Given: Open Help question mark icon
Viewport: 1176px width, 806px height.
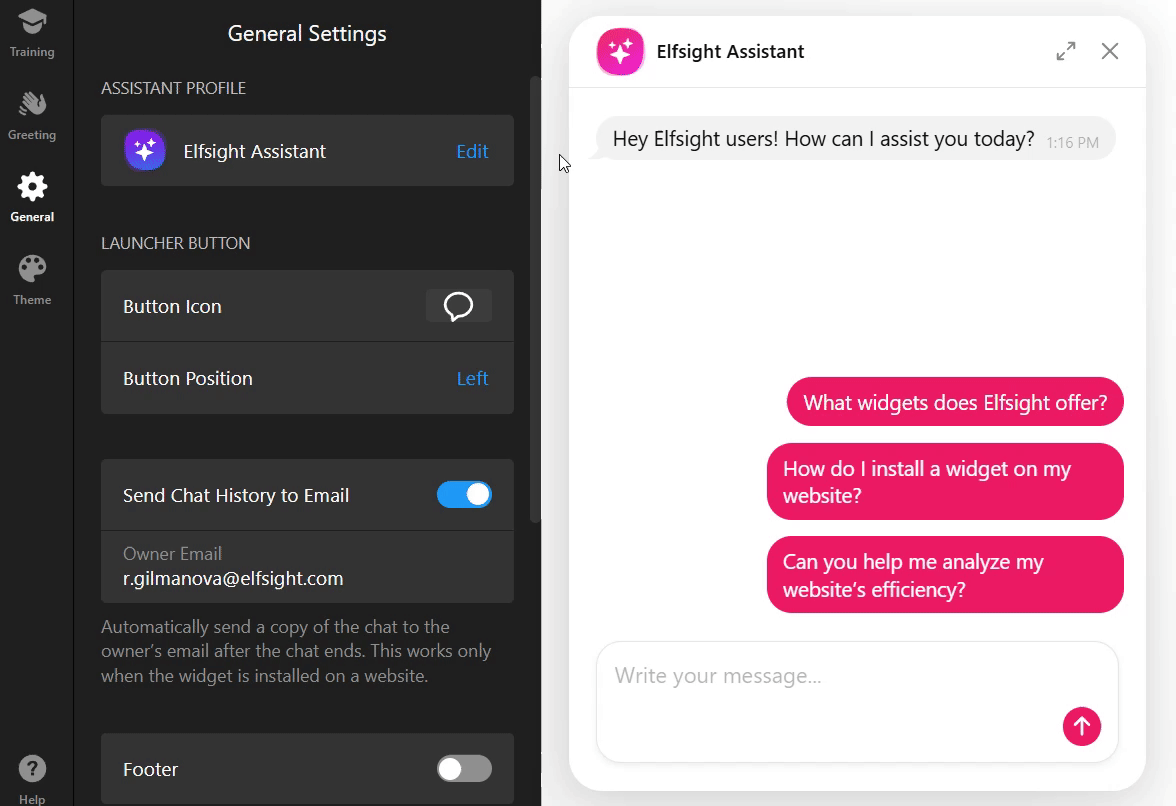Looking at the screenshot, I should coord(32,769).
